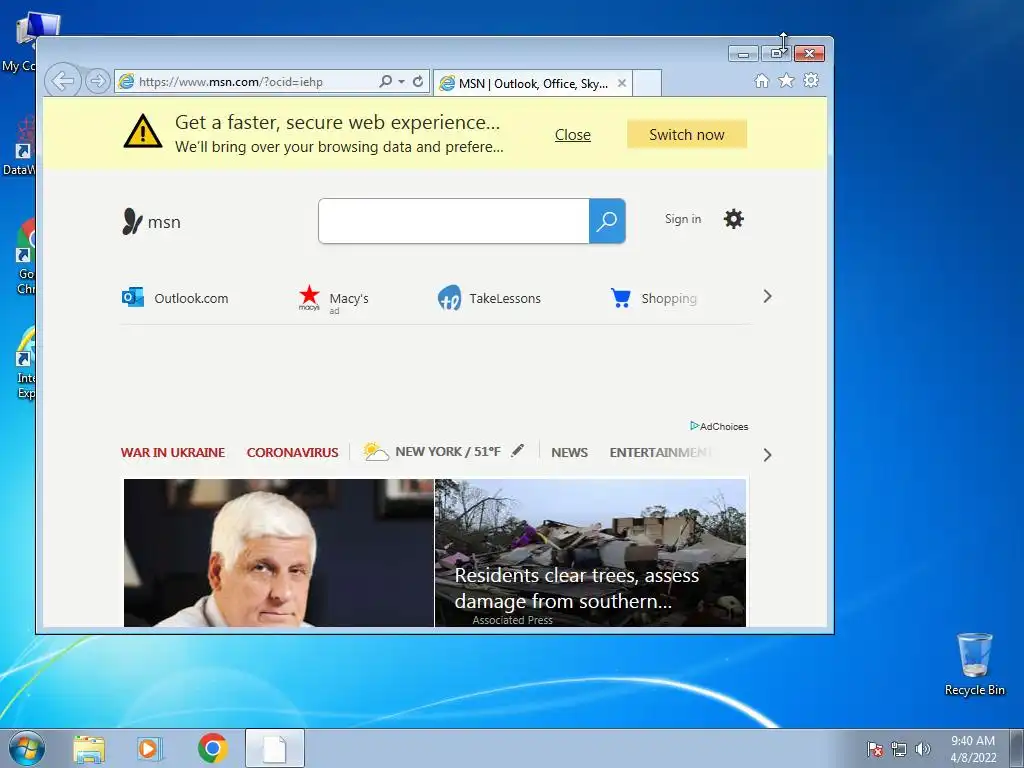This screenshot has height=768, width=1024.
Task: Click the AdChoices link
Action: pos(719,426)
